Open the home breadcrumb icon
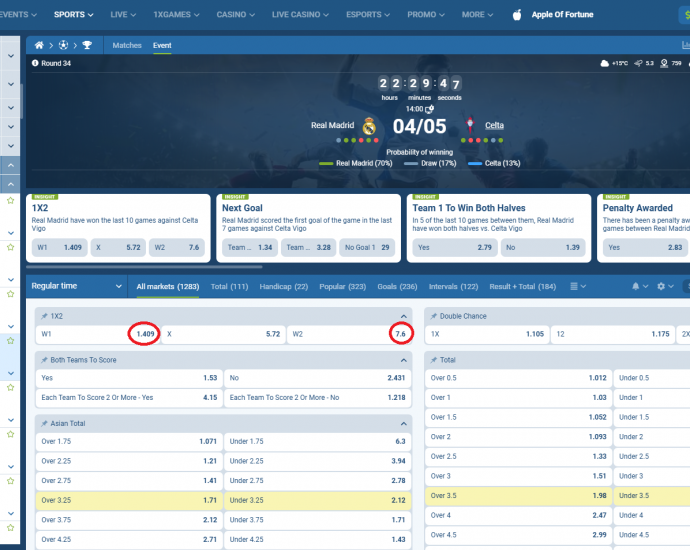This screenshot has height=550, width=690. click(x=39, y=45)
